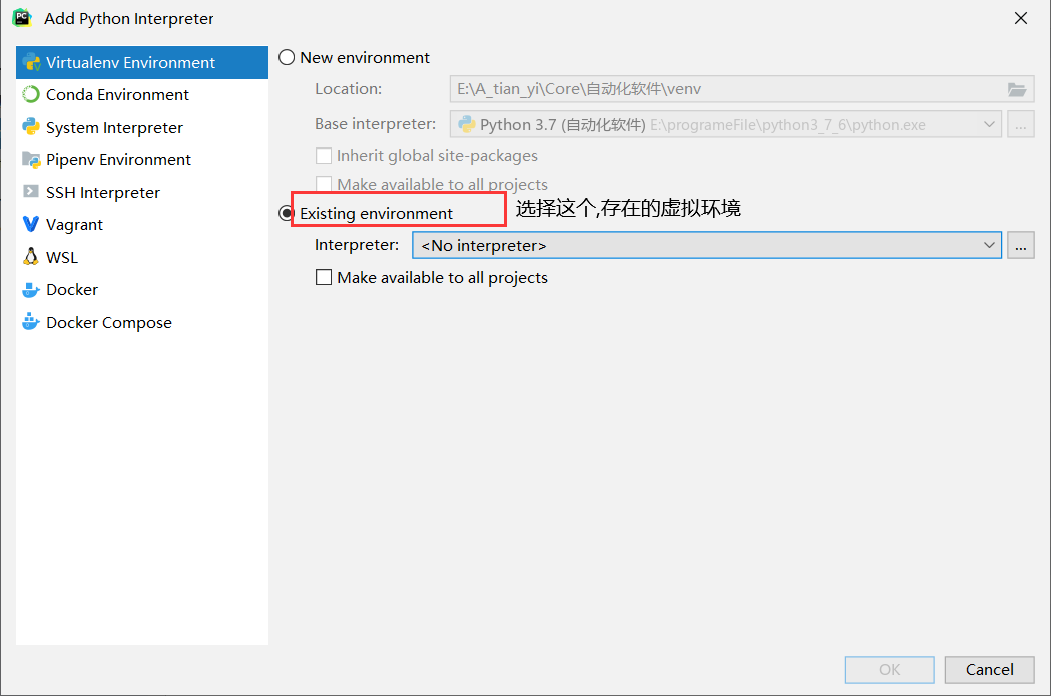Open SSH Interpreter via its terminal icon
The image size is (1051, 696).
pyautogui.click(x=28, y=191)
